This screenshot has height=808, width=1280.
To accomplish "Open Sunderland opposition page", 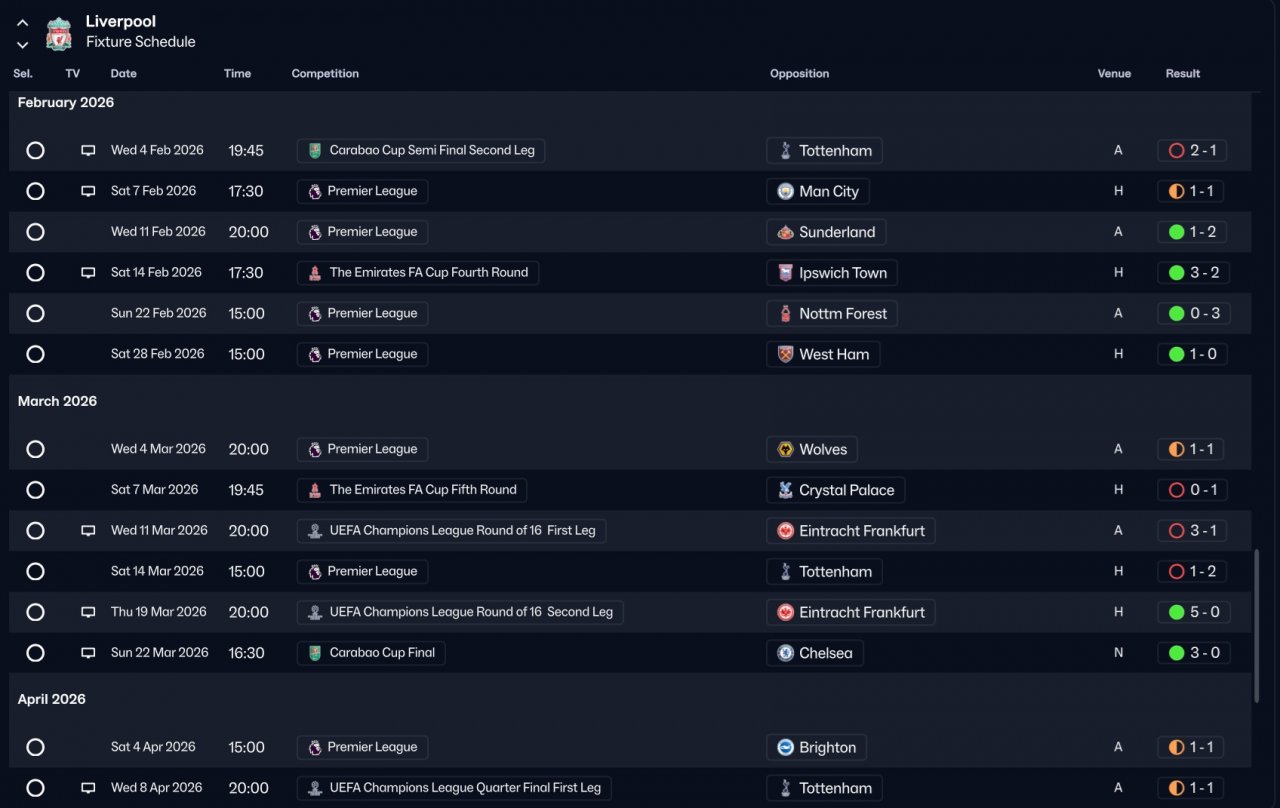I will (x=826, y=232).
